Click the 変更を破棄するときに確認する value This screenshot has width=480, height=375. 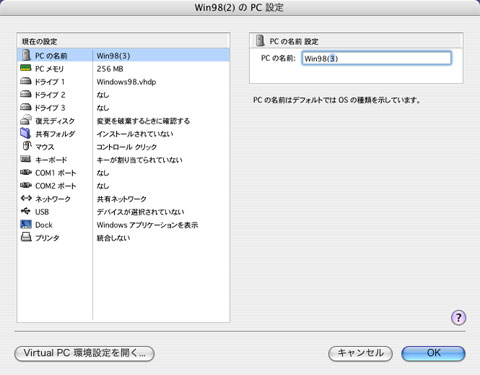[x=143, y=121]
